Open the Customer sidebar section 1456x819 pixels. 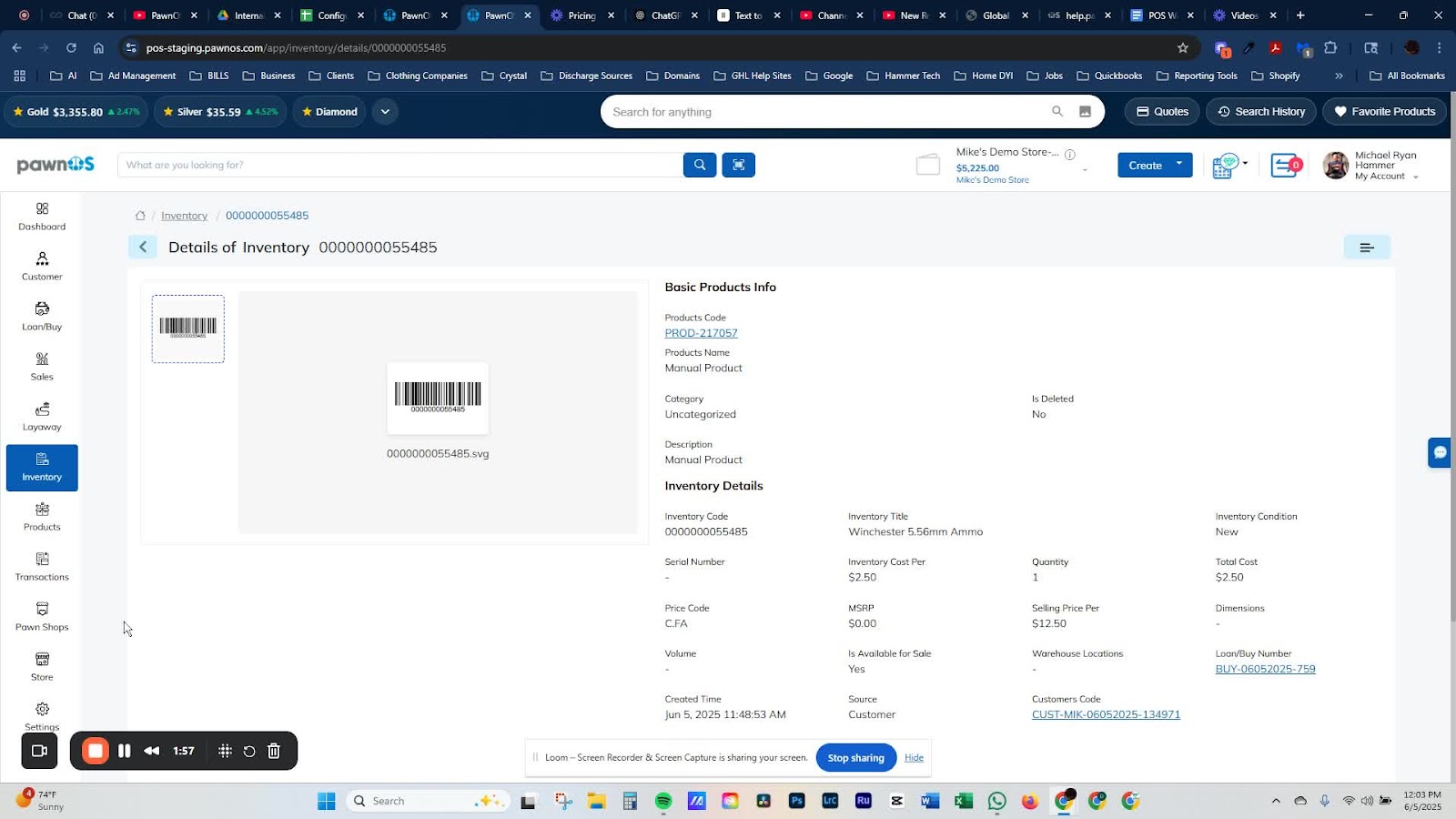click(42, 267)
